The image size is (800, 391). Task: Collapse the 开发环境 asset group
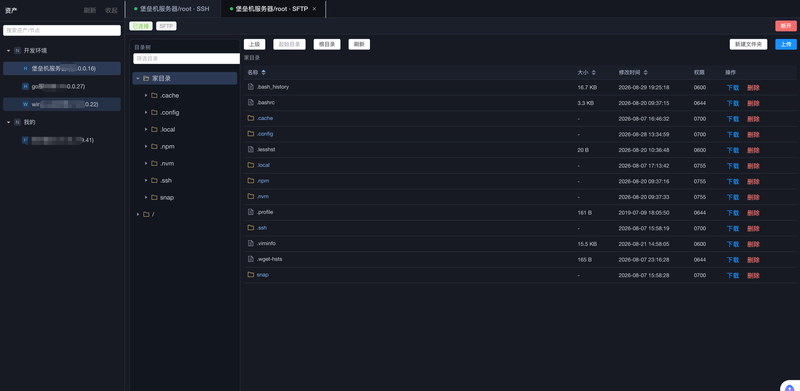(8, 51)
